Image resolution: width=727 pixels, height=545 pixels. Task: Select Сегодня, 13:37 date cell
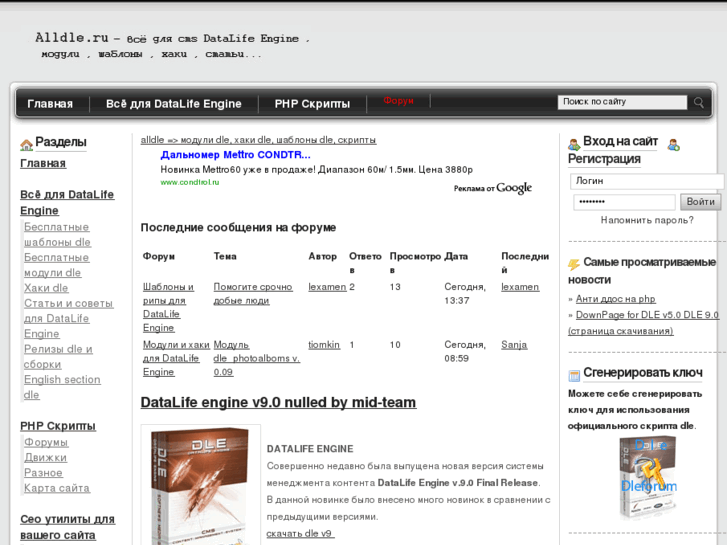coord(465,294)
